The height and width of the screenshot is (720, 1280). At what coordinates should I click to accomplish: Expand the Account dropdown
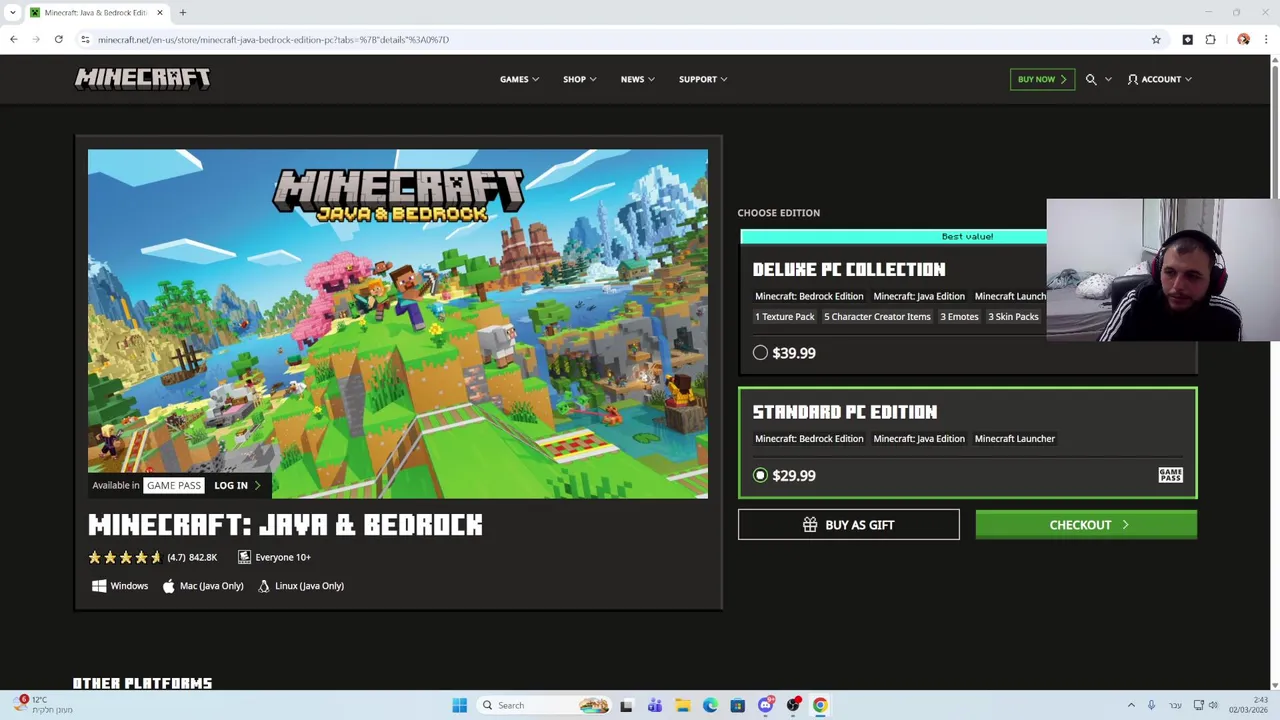click(1160, 79)
